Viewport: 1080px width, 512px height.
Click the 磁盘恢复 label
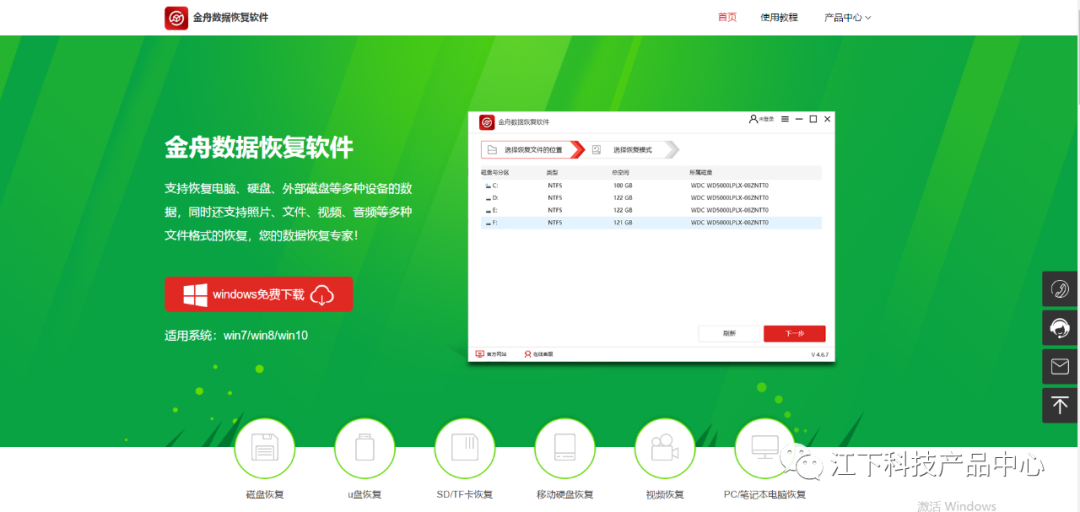point(264,495)
